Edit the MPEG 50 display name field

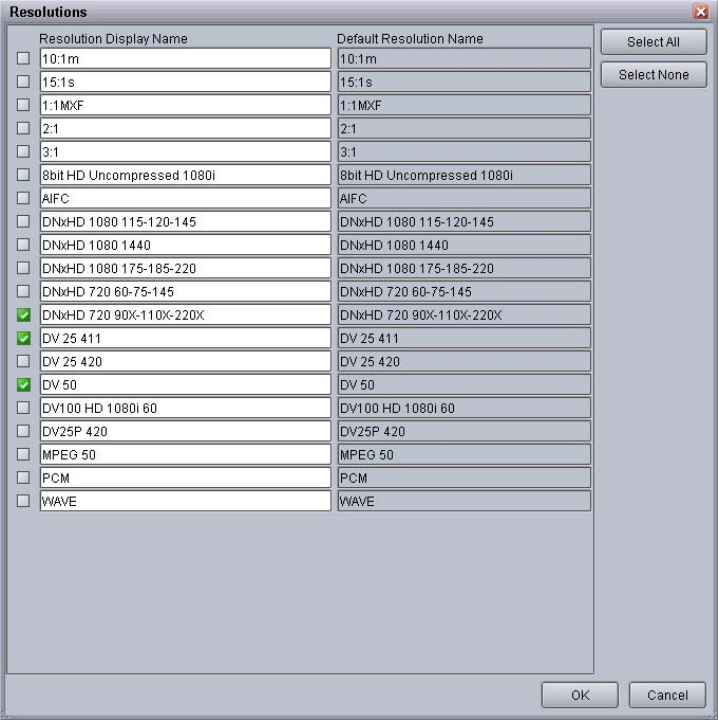point(185,454)
